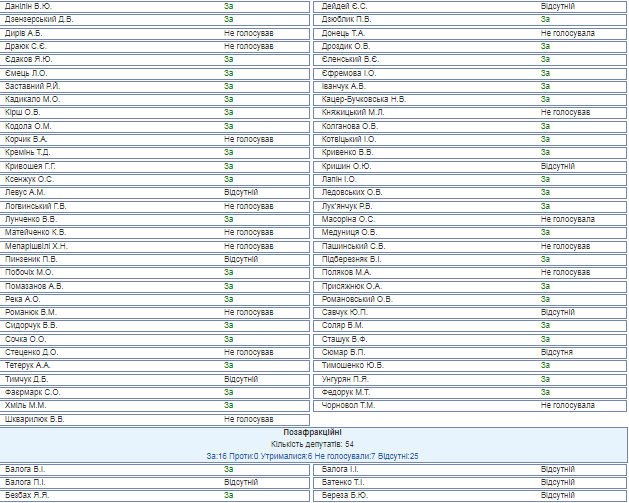The width and height of the screenshot is (629, 503).
Task: Click the name Єфремова І.О.
Action: pos(349,72)
